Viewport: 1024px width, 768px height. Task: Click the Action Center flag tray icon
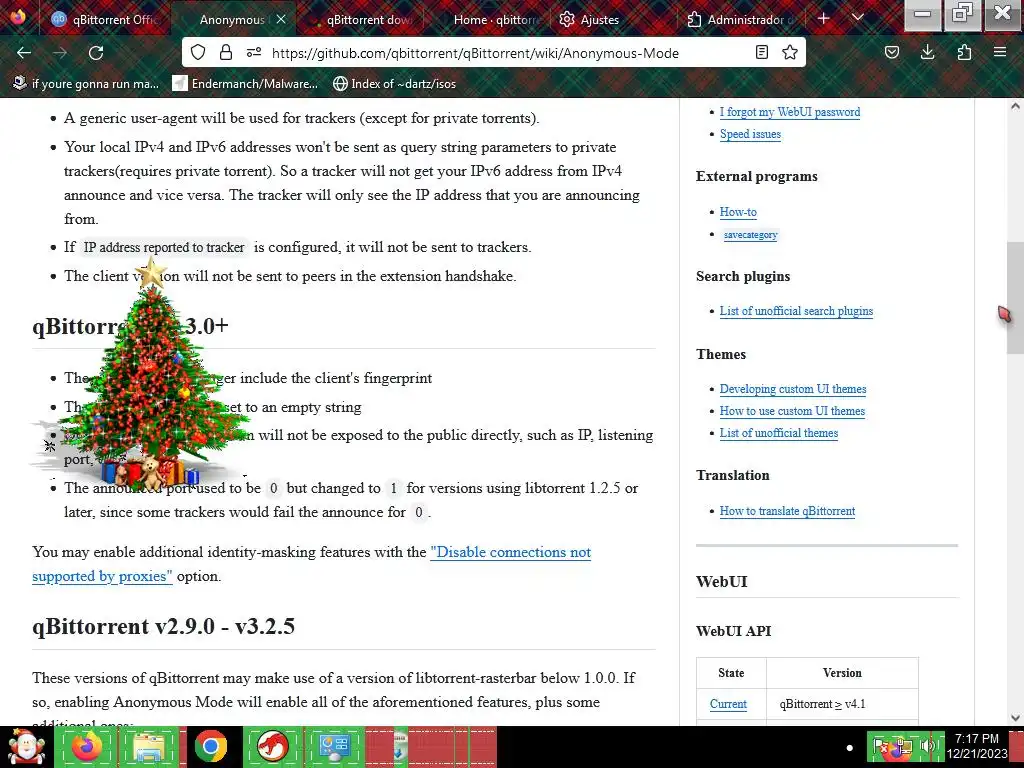tap(881, 746)
